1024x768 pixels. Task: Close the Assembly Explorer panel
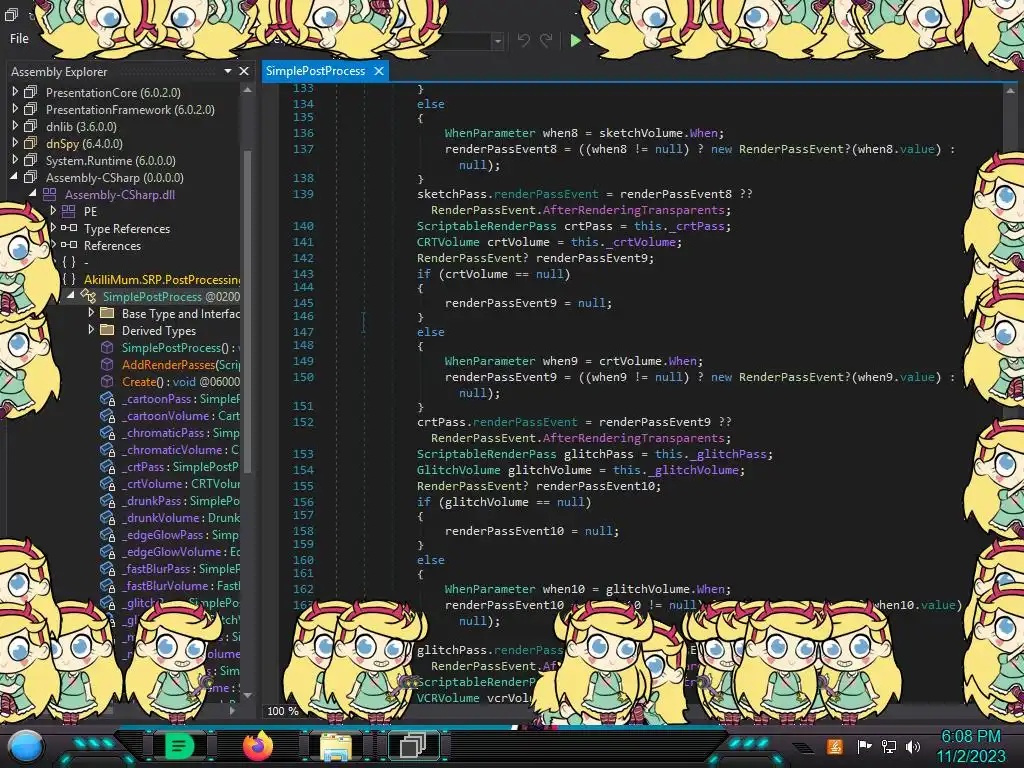[244, 71]
